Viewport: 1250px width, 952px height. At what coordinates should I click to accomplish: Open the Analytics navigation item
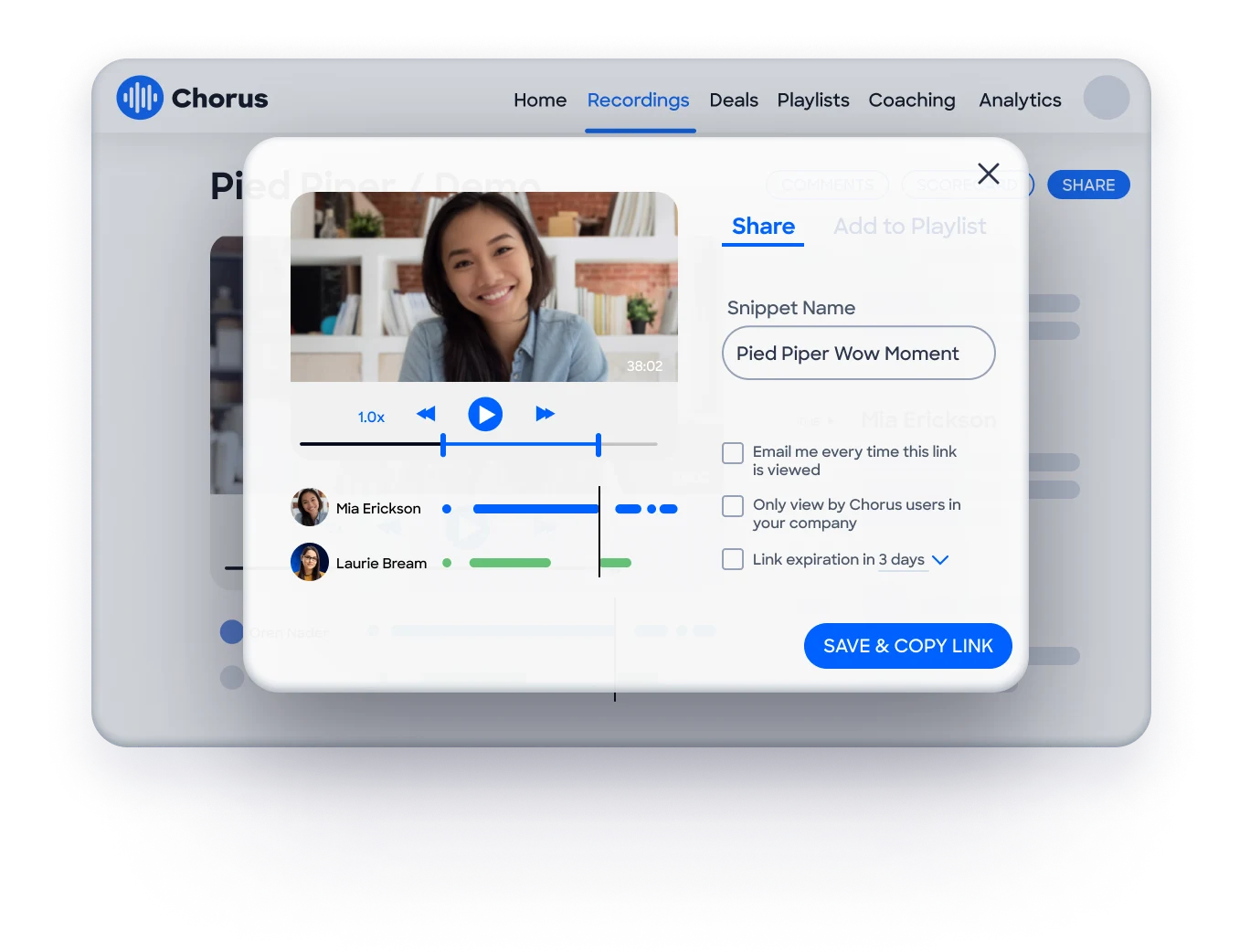click(x=1020, y=100)
